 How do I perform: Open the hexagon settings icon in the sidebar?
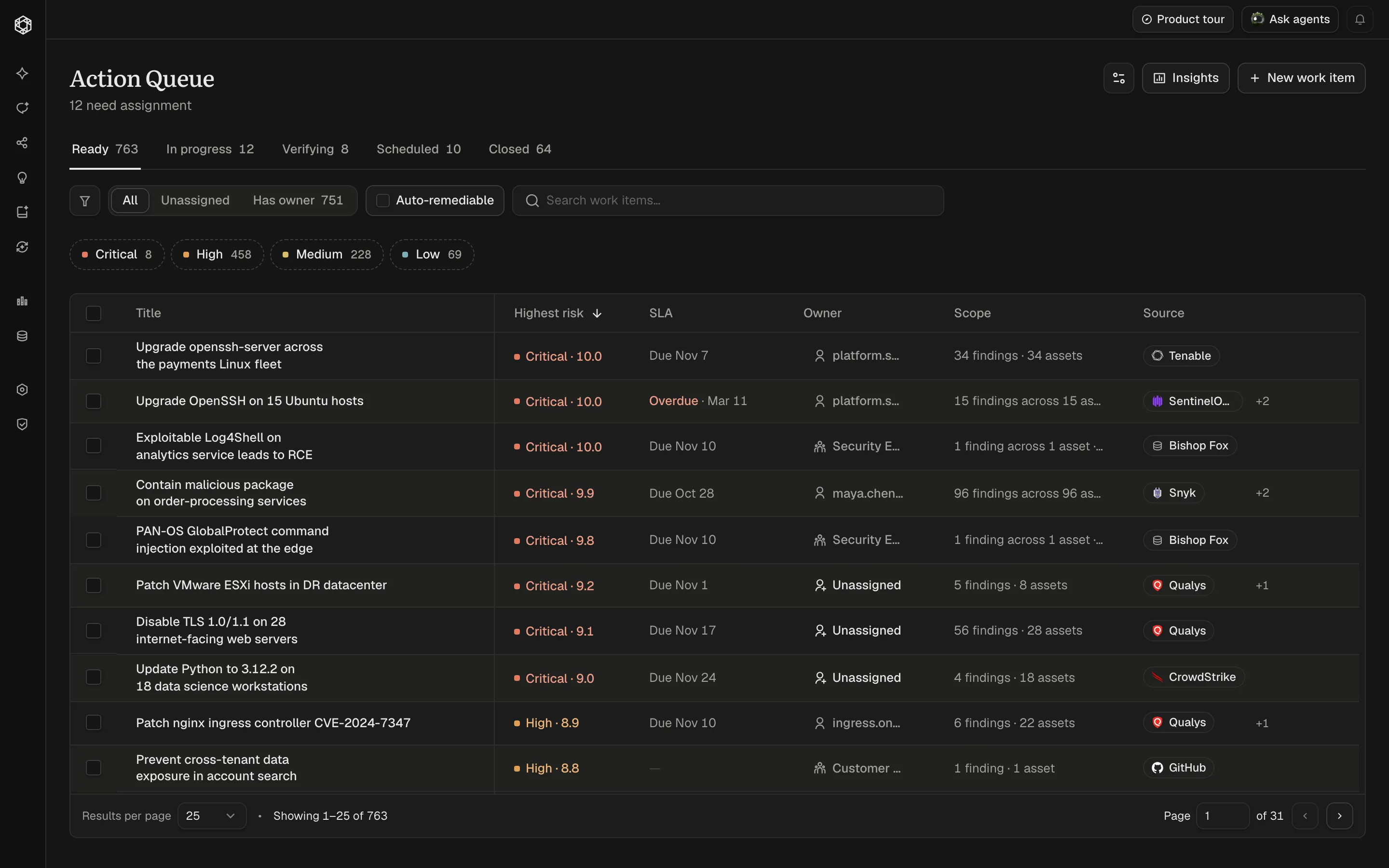pos(22,390)
